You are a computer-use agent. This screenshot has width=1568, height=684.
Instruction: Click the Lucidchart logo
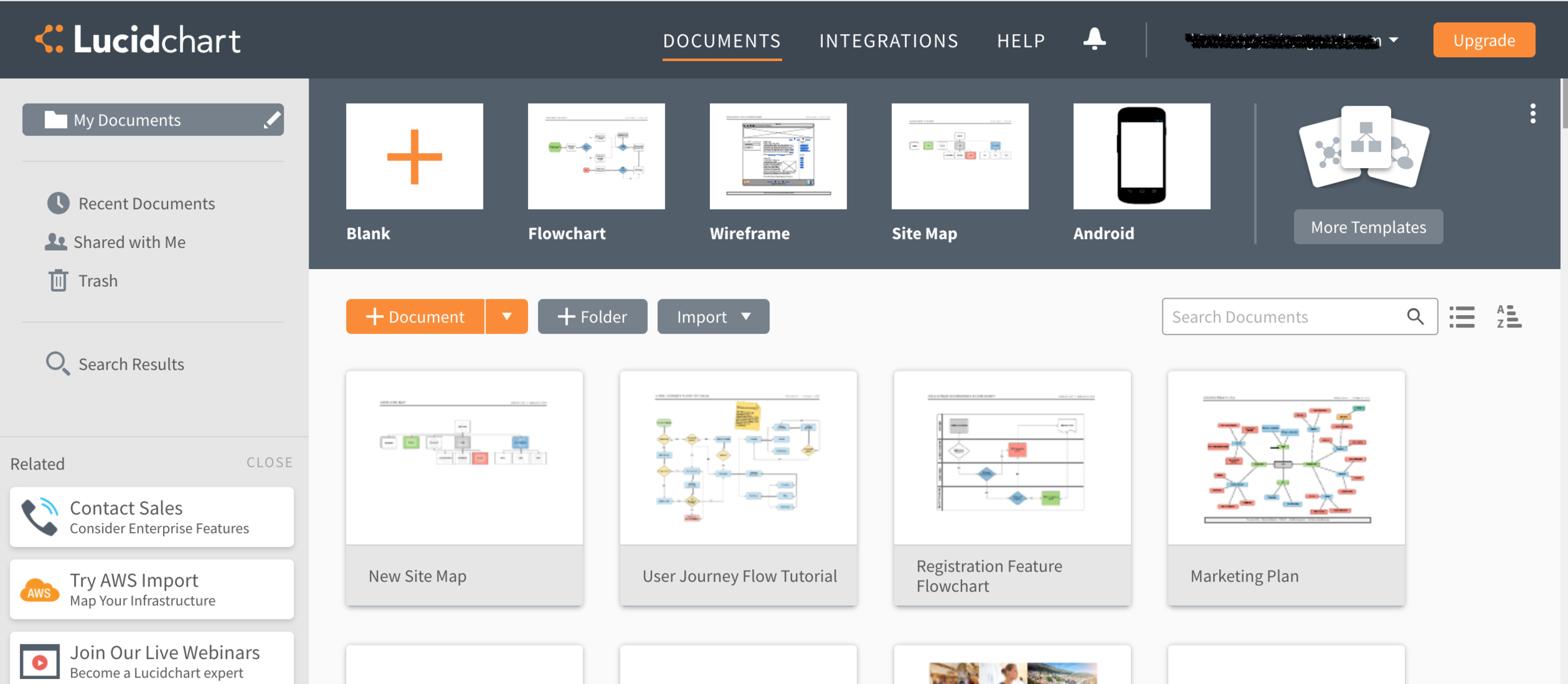point(137,40)
